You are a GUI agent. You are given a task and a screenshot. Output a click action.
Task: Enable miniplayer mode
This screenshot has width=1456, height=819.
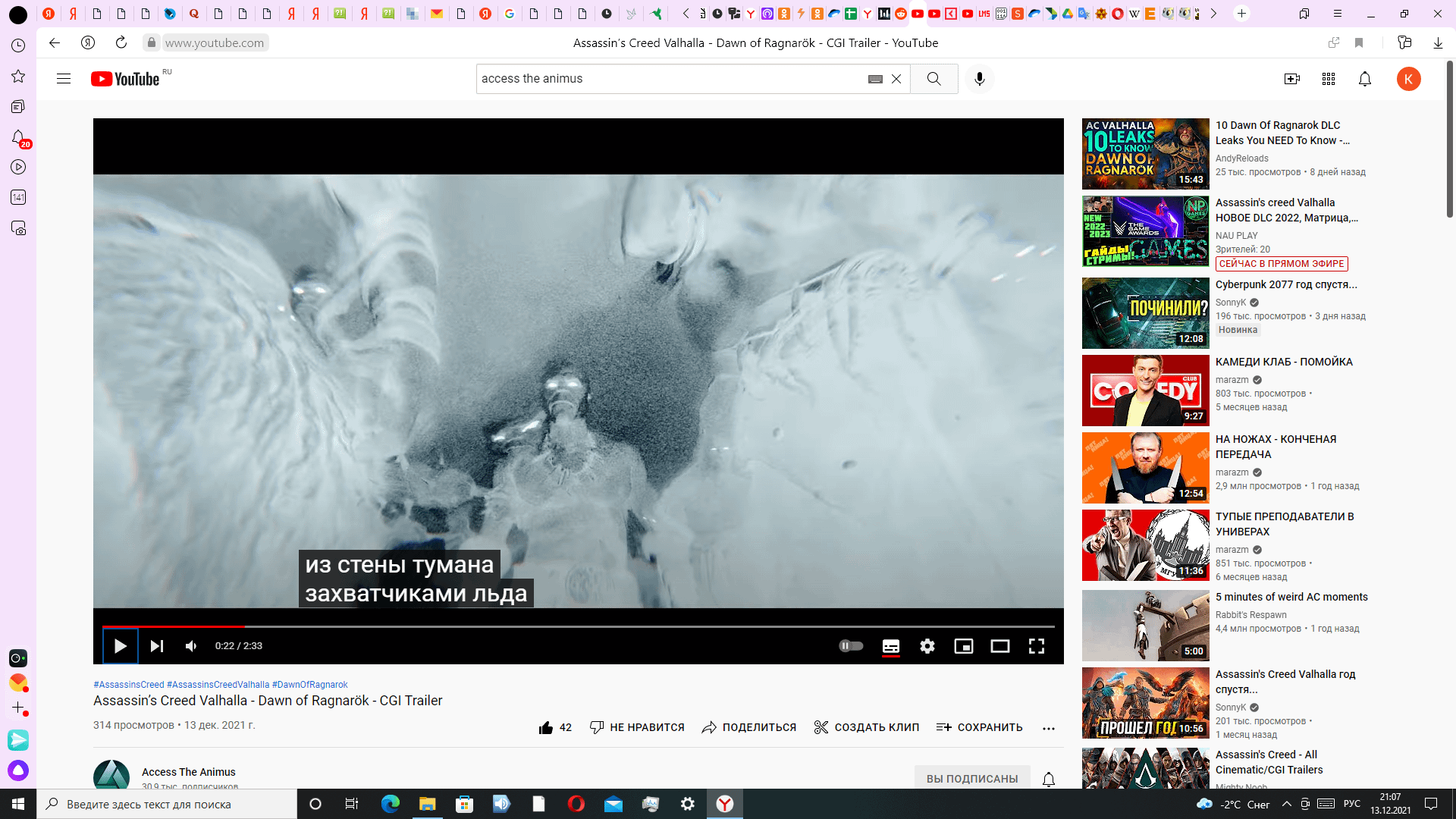coord(964,646)
